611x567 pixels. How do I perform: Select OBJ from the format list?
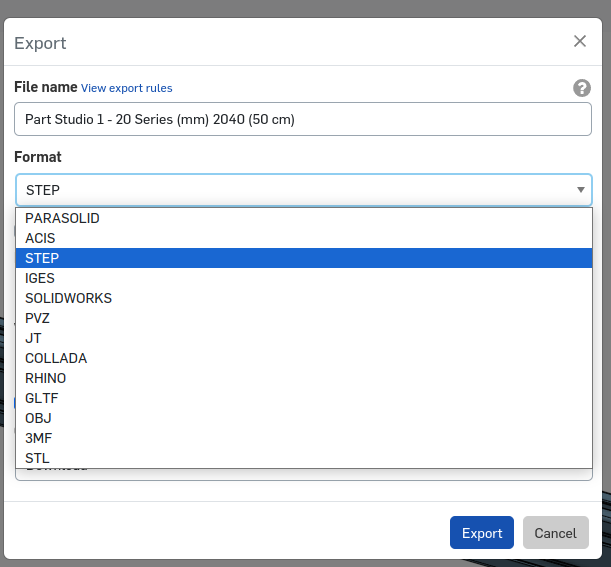(304, 418)
